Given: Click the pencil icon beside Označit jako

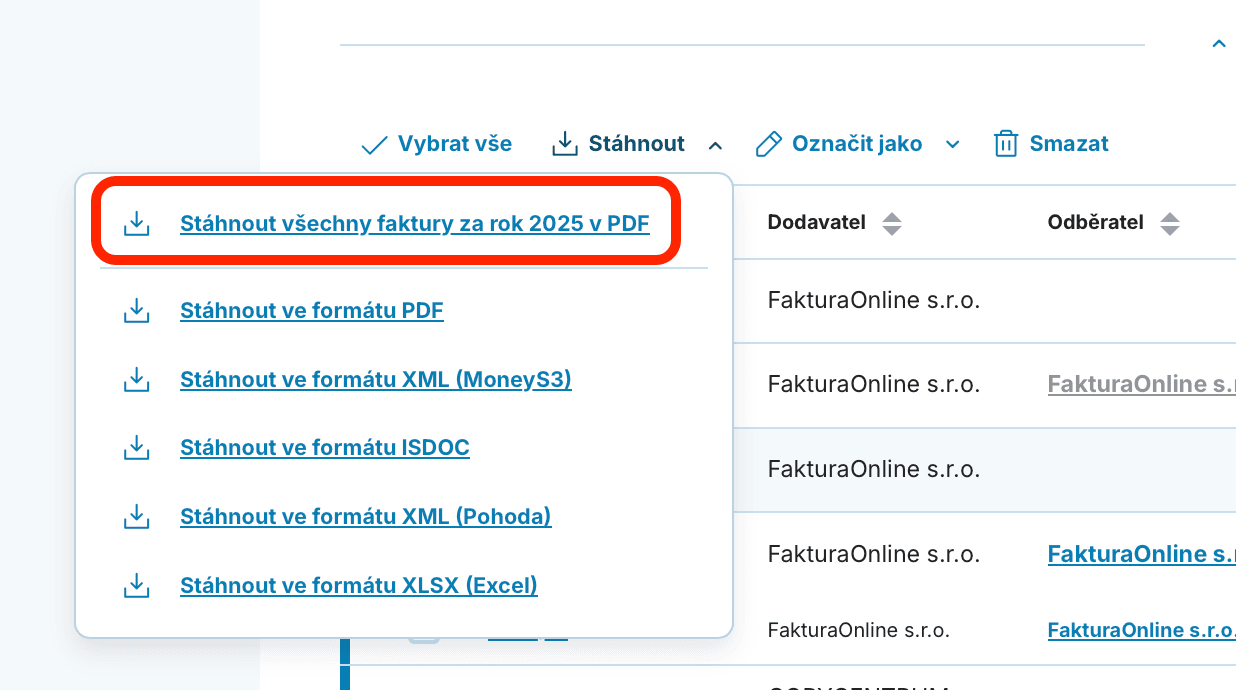Looking at the screenshot, I should [768, 144].
